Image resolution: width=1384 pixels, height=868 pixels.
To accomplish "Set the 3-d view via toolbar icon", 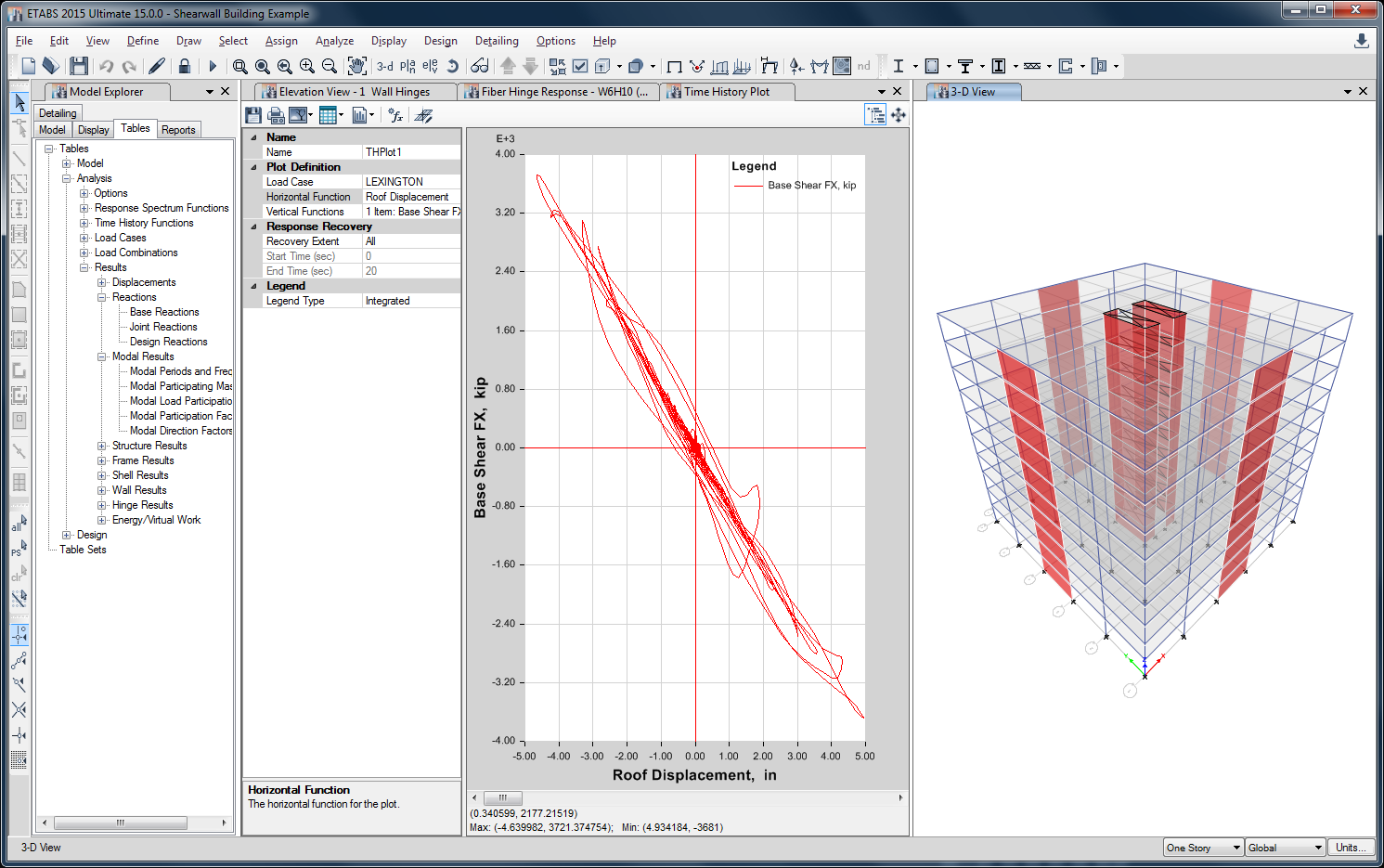I will [x=385, y=66].
